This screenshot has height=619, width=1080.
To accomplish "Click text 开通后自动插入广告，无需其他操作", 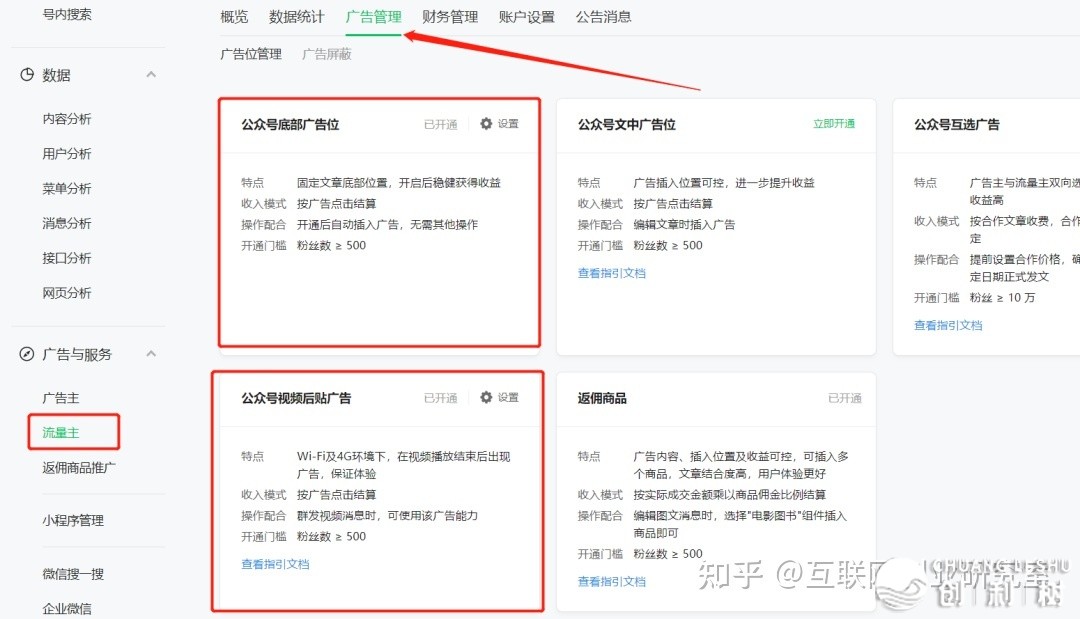I will (387, 224).
